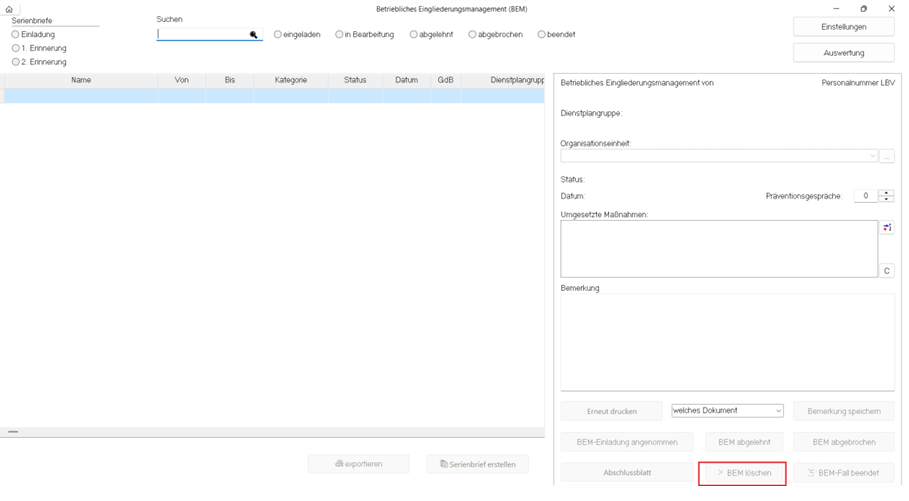
Task: Click the Serienbrief erstellen button
Action: coord(478,464)
